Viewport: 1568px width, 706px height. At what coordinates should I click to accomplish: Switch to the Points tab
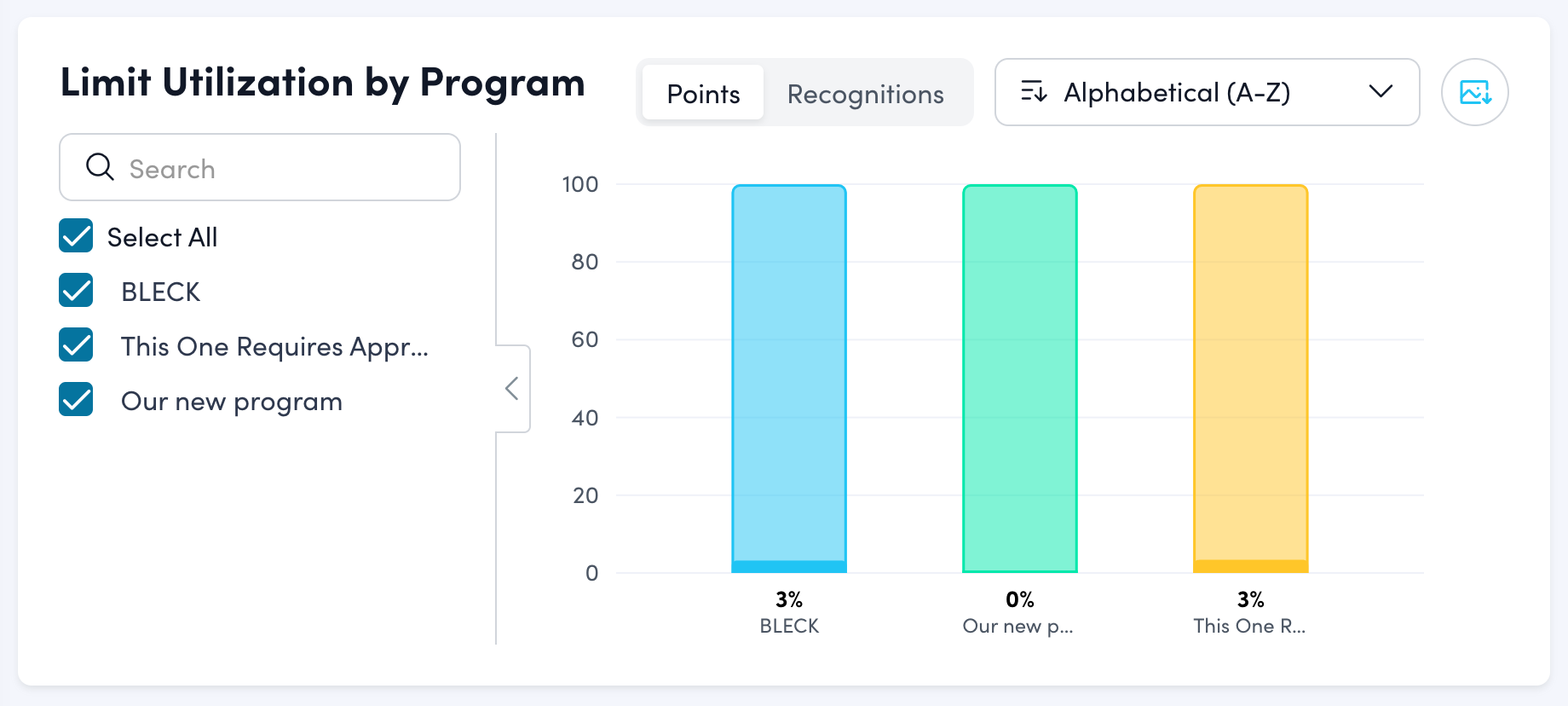click(703, 93)
